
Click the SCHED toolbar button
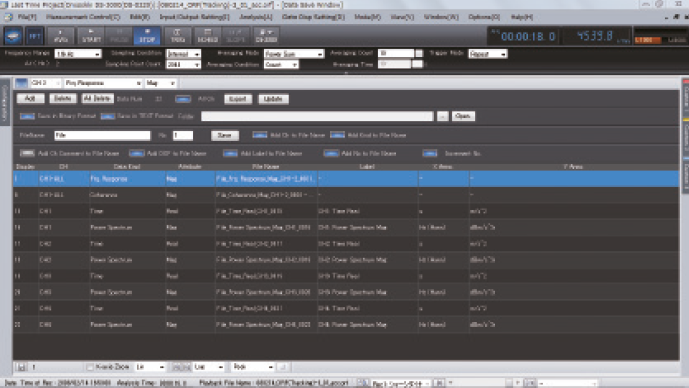point(207,36)
